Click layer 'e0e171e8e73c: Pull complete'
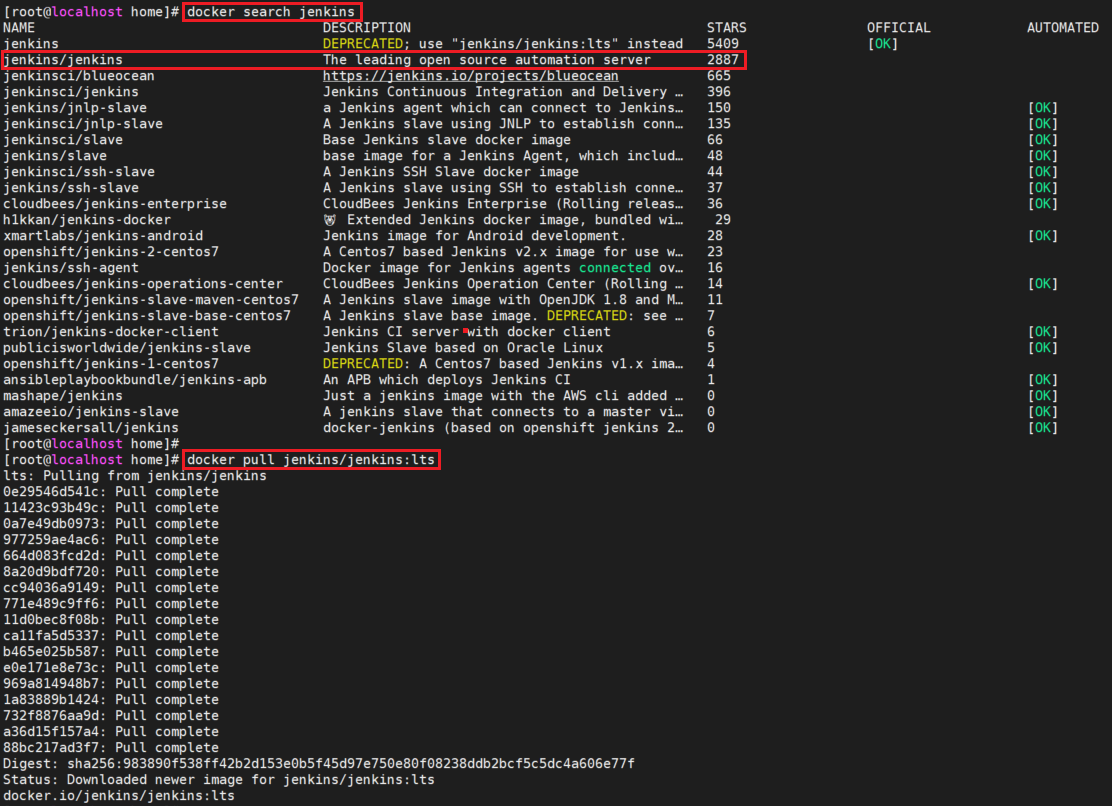The height and width of the screenshot is (806, 1112). 111,668
